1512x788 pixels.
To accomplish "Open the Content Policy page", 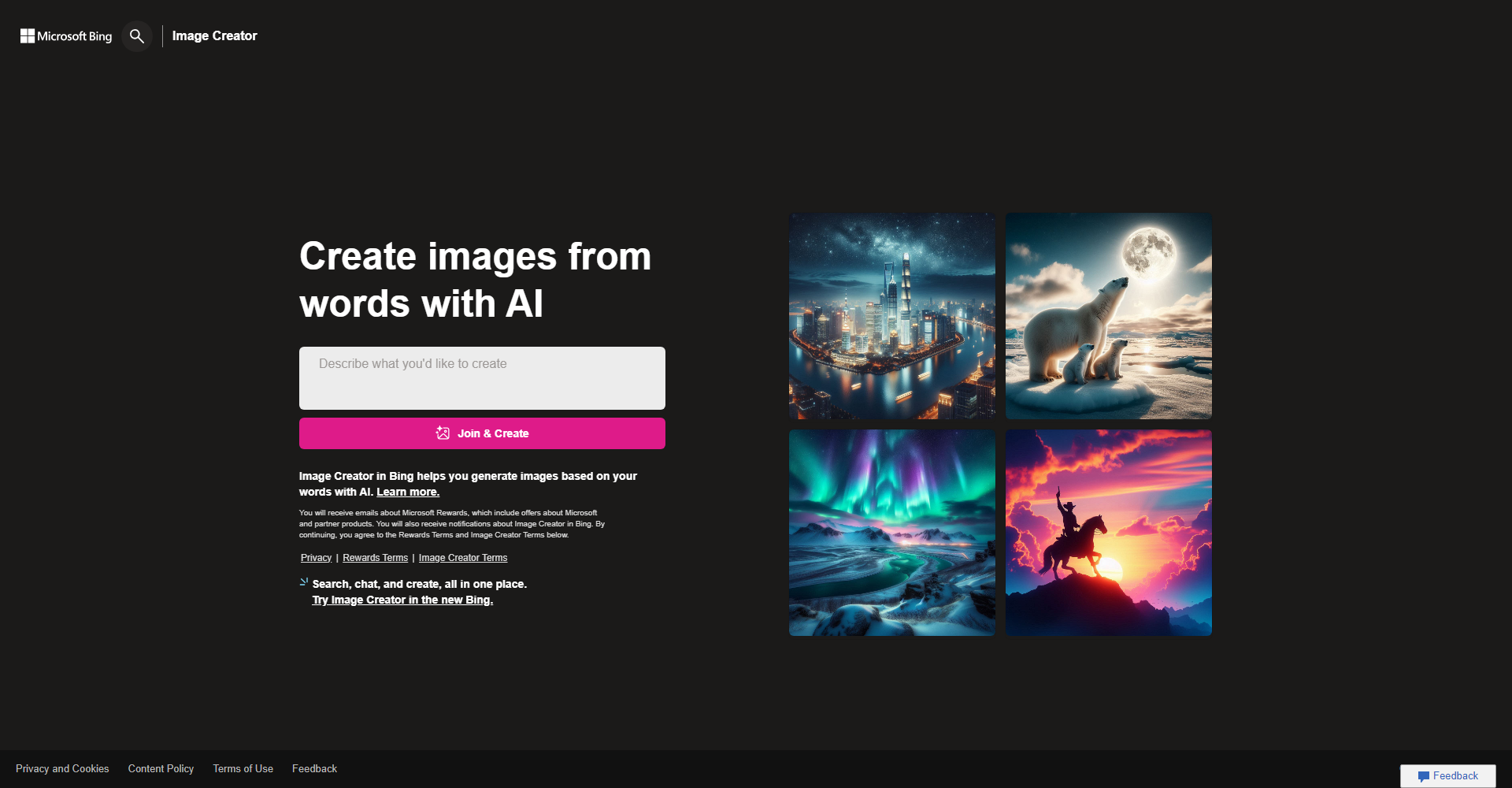I will tap(161, 768).
